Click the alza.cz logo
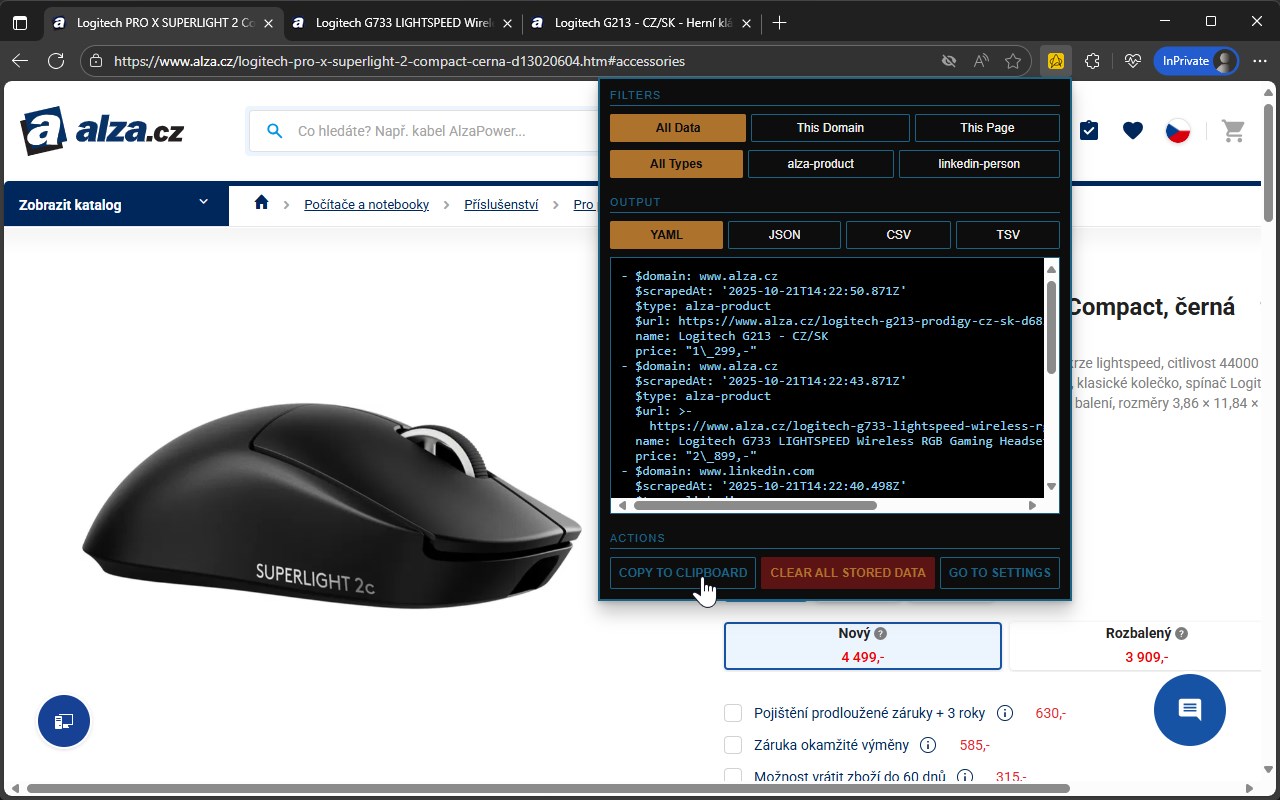The image size is (1280, 800). (102, 130)
